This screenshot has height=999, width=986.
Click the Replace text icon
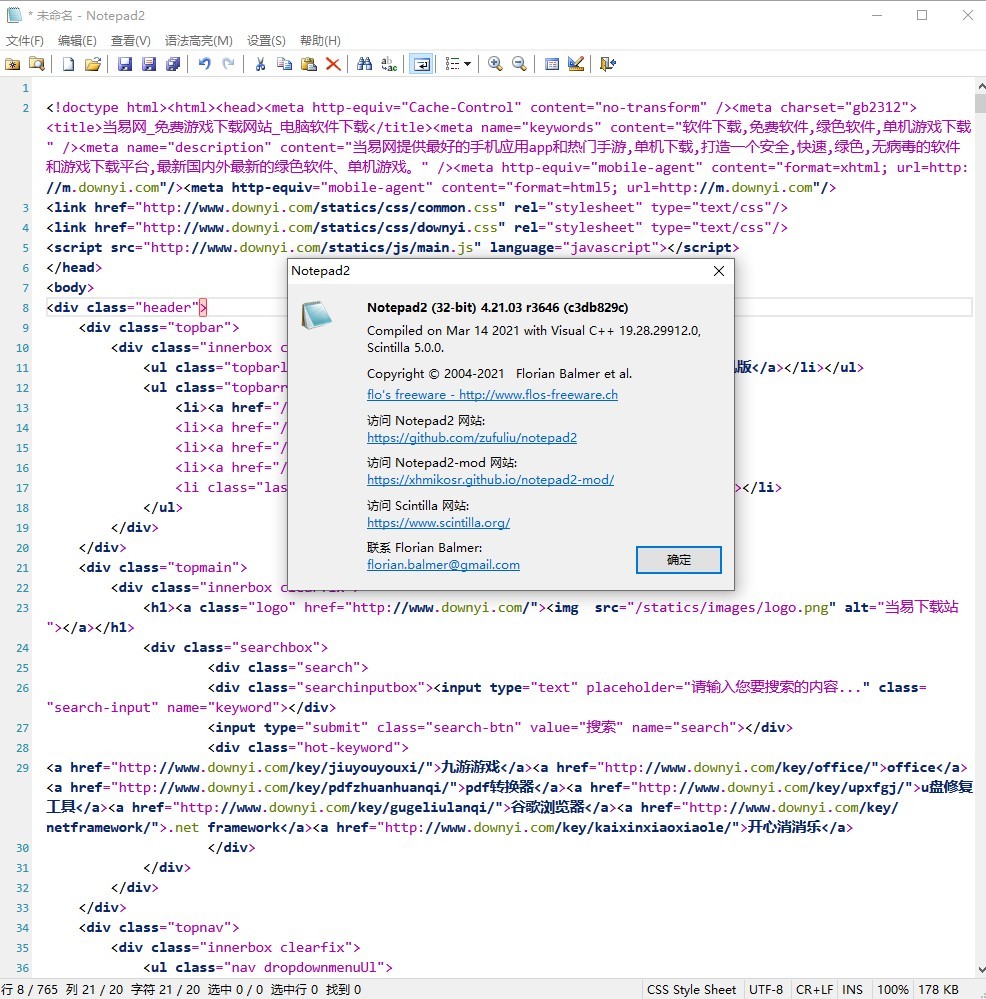389,64
